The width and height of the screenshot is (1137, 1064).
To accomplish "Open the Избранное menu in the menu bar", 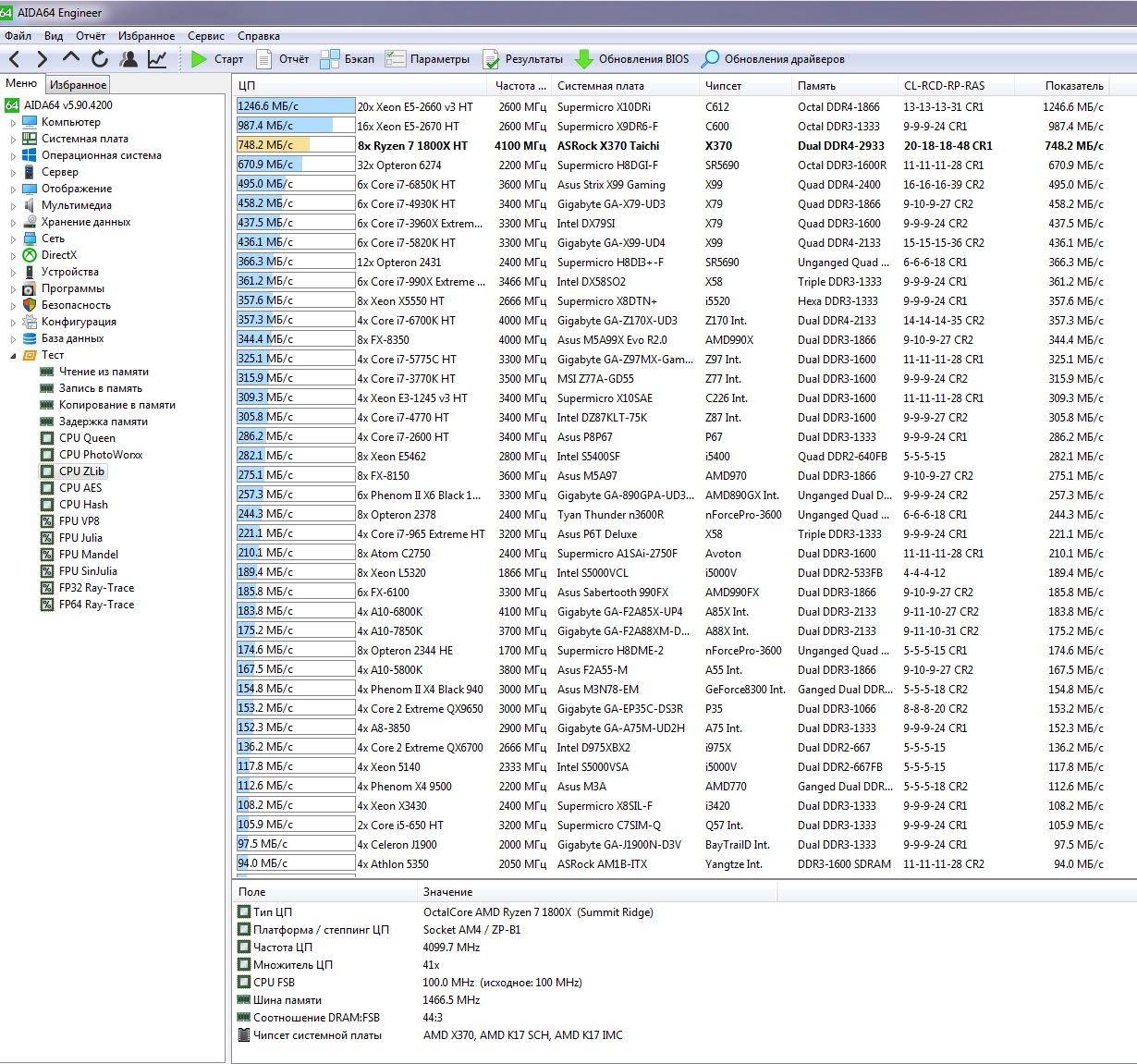I will 146,36.
